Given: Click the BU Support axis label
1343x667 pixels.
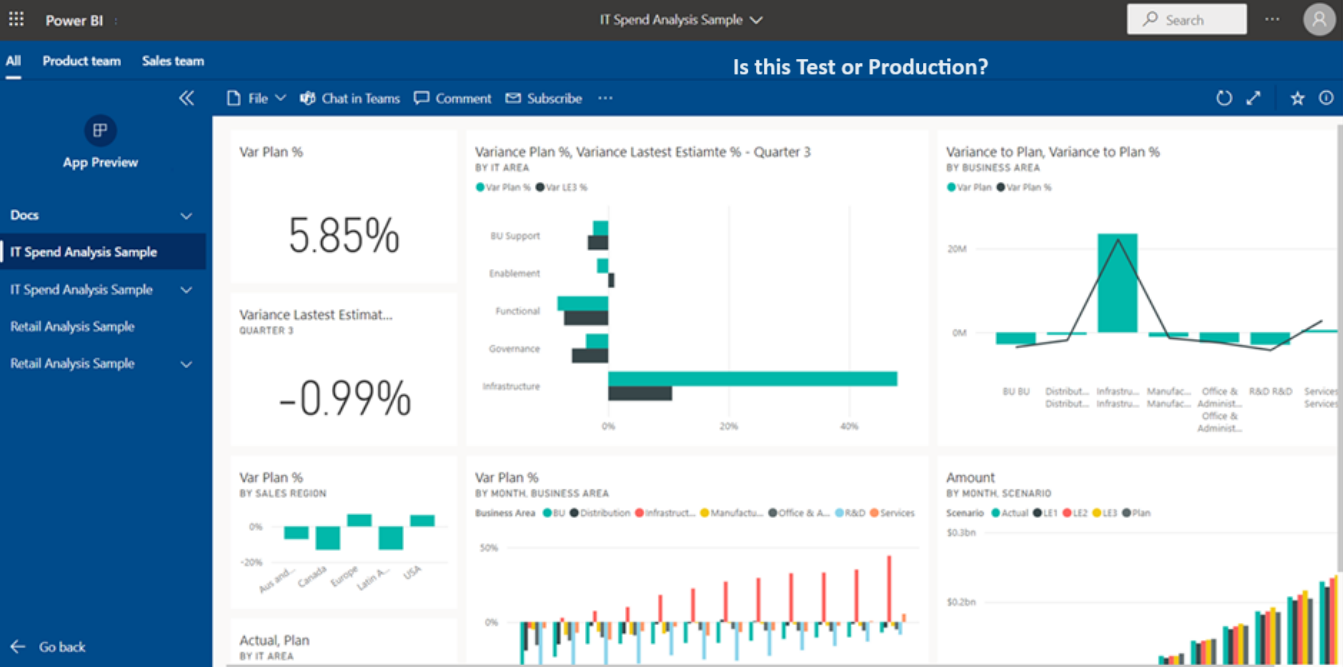Looking at the screenshot, I should pyautogui.click(x=515, y=236).
